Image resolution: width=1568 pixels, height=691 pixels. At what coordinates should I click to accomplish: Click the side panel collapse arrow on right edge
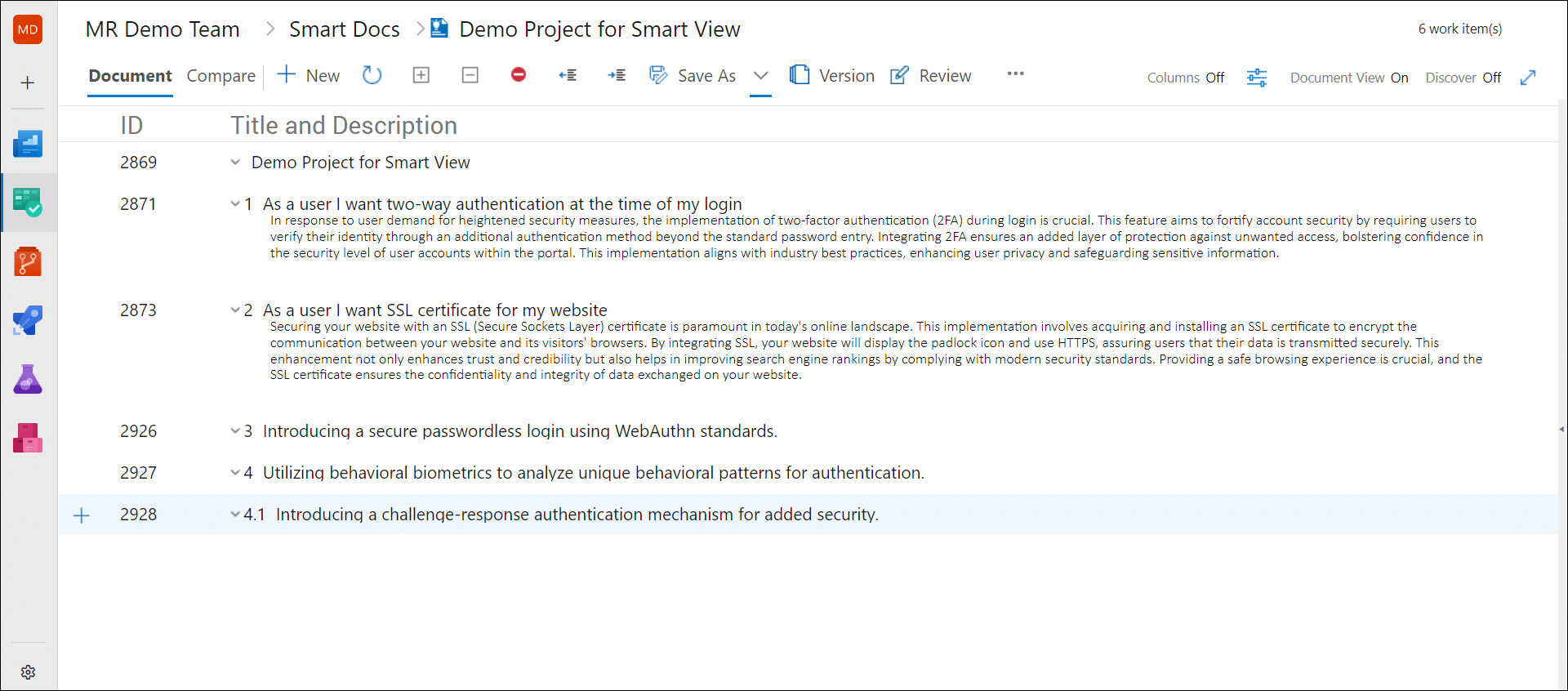pos(1561,429)
